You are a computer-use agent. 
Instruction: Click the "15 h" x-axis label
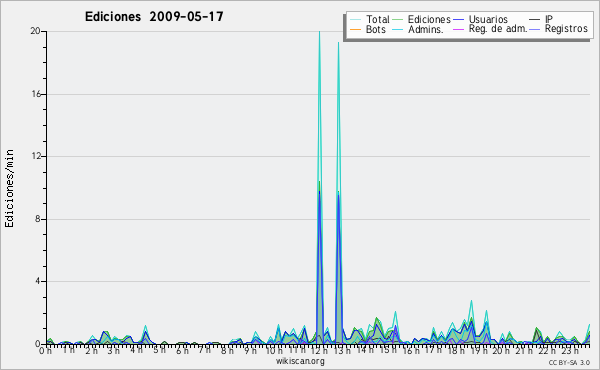click(x=388, y=350)
